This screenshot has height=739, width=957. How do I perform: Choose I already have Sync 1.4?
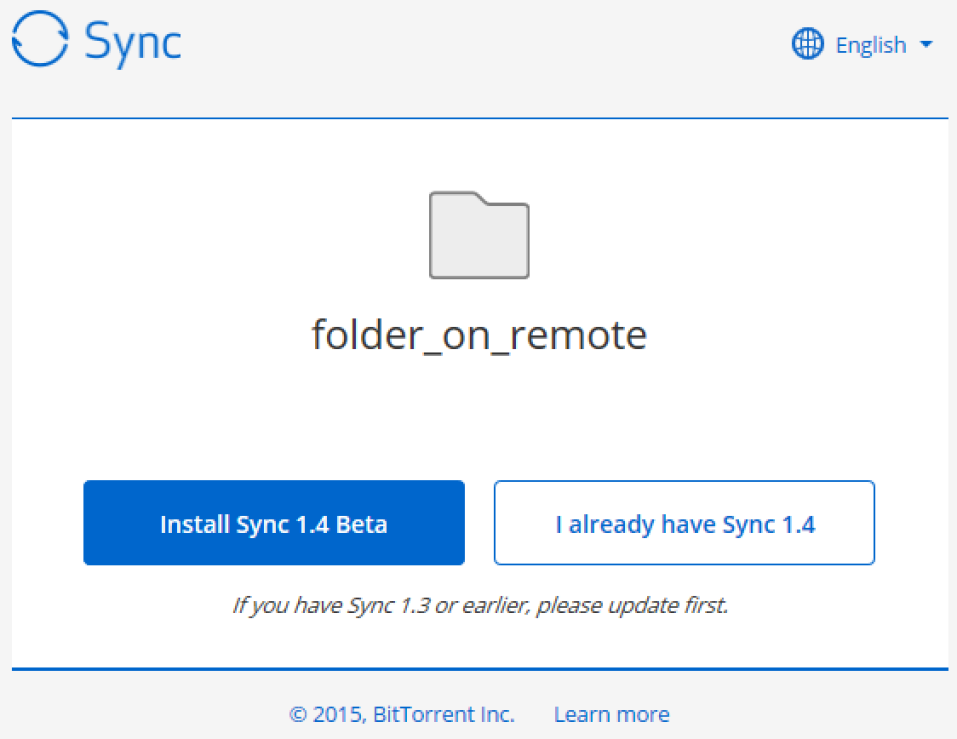pos(684,524)
